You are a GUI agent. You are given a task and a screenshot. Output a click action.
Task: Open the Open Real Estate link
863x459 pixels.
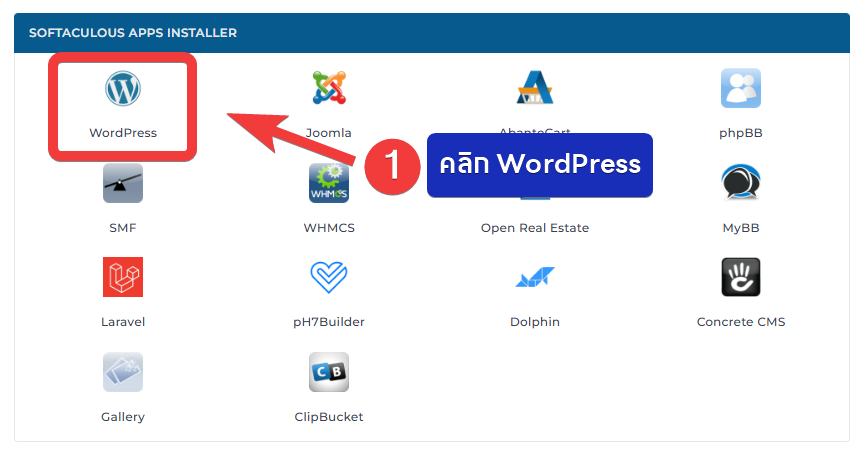click(535, 228)
